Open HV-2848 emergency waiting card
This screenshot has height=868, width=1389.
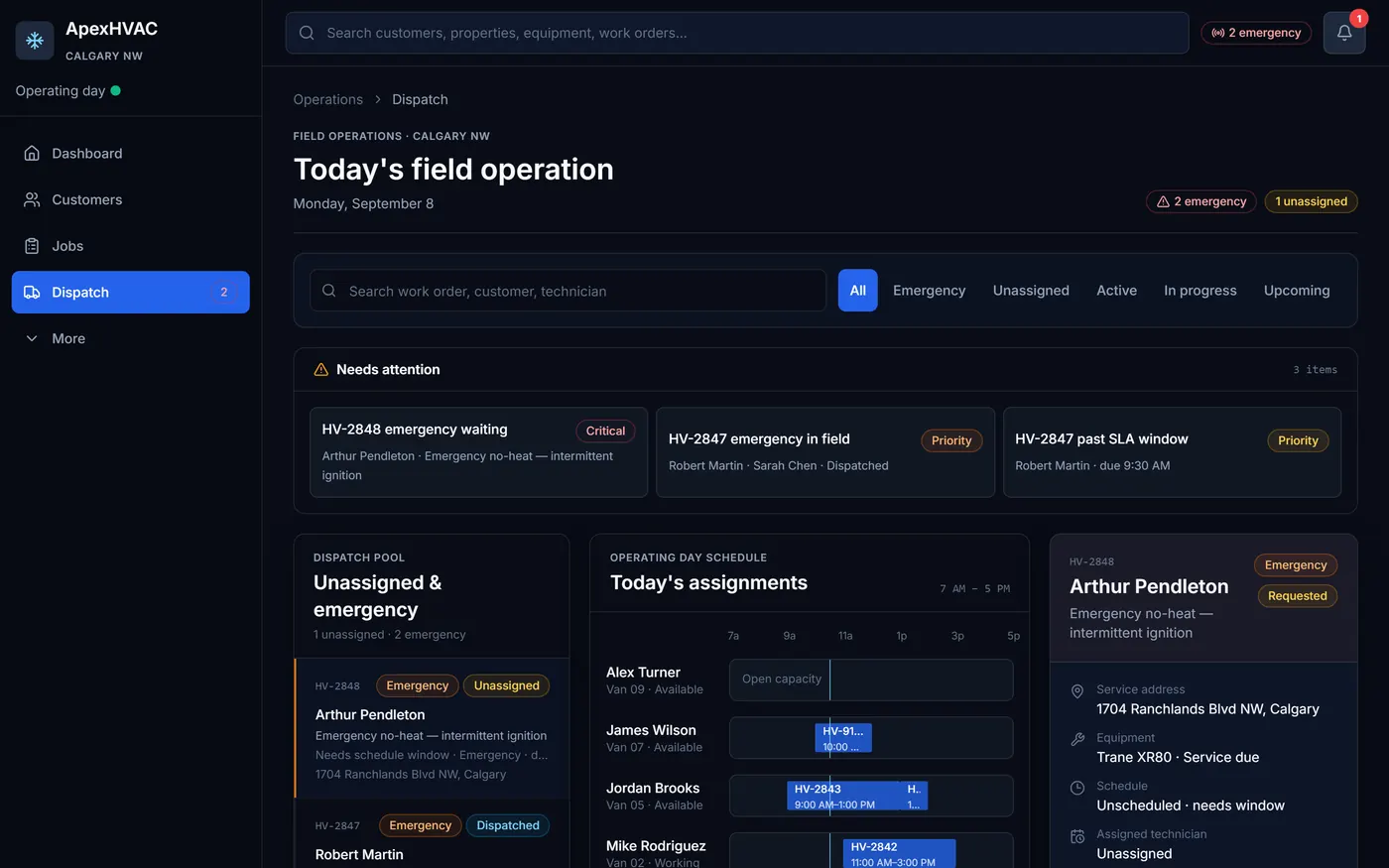tap(478, 452)
